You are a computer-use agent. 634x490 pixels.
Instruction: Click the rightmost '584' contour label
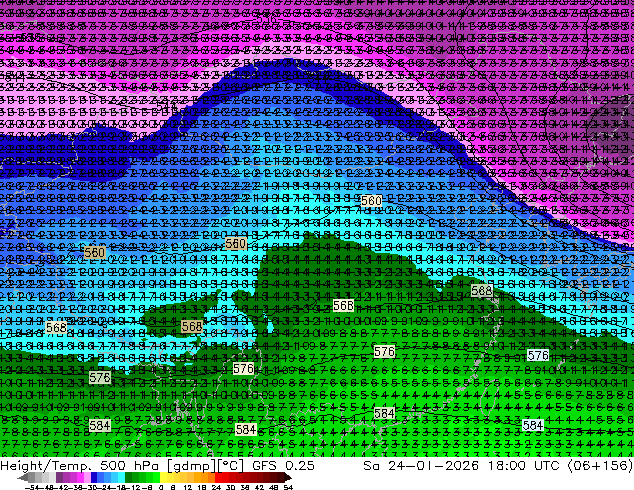(533, 425)
